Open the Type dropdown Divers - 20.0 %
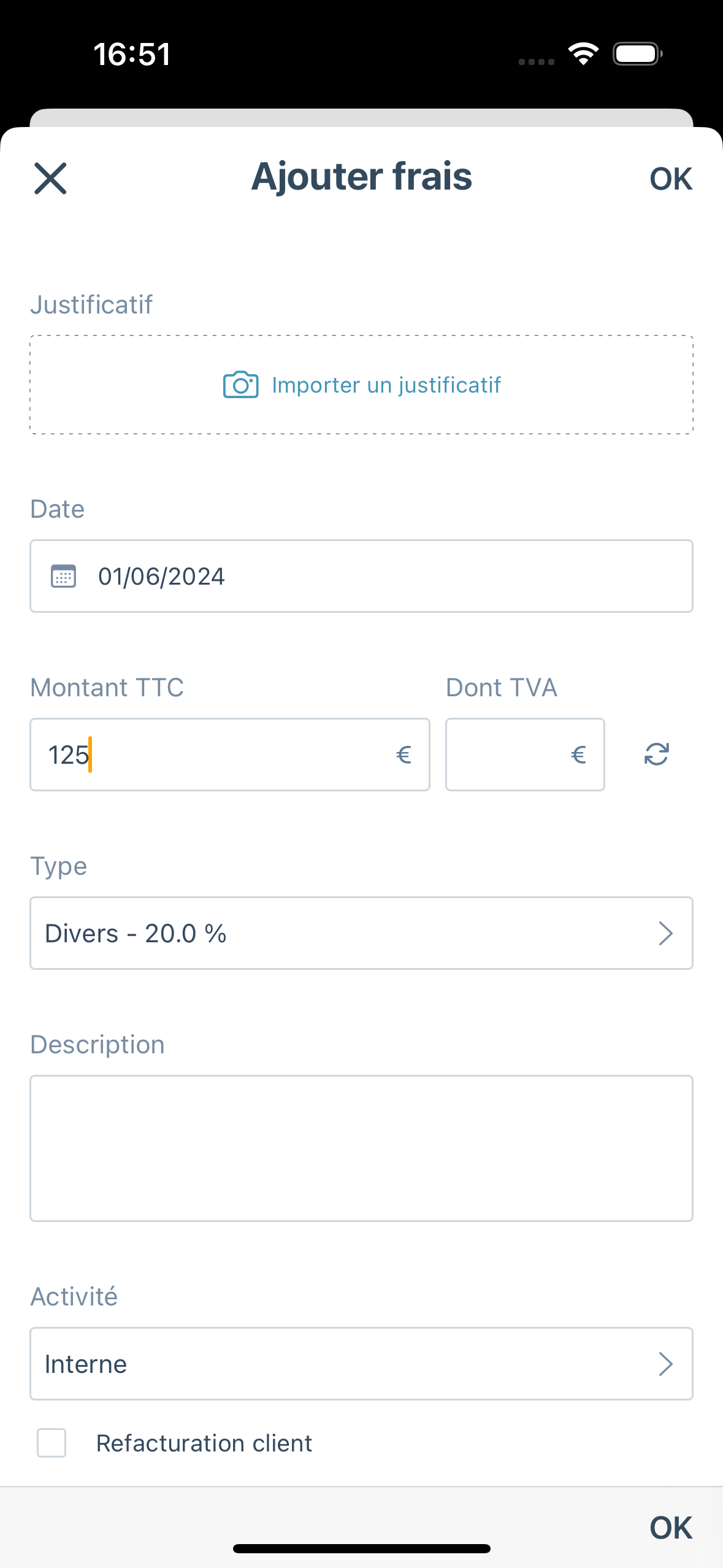Screen dimensions: 723x1568 (361, 933)
